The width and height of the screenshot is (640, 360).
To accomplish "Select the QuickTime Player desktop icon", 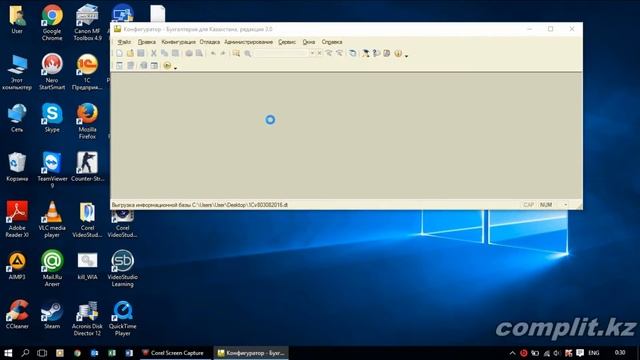I will (x=122, y=318).
